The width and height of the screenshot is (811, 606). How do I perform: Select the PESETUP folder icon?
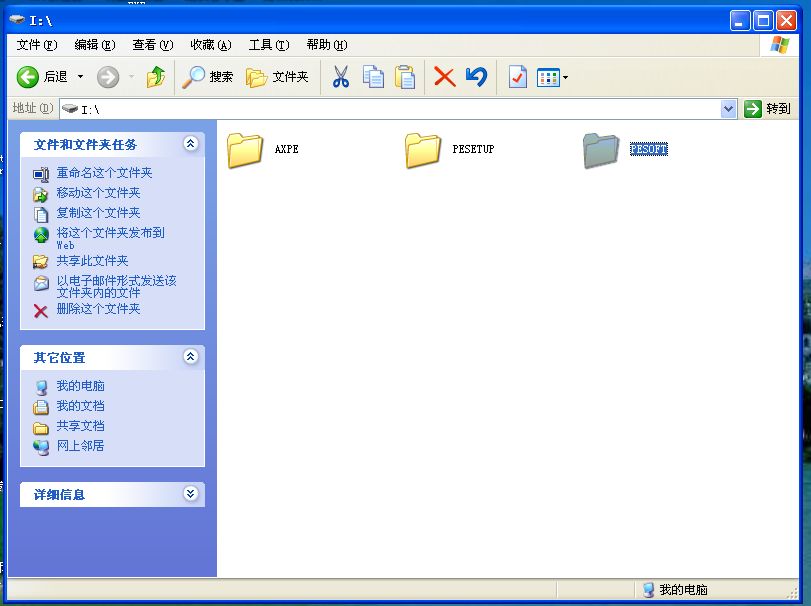423,150
